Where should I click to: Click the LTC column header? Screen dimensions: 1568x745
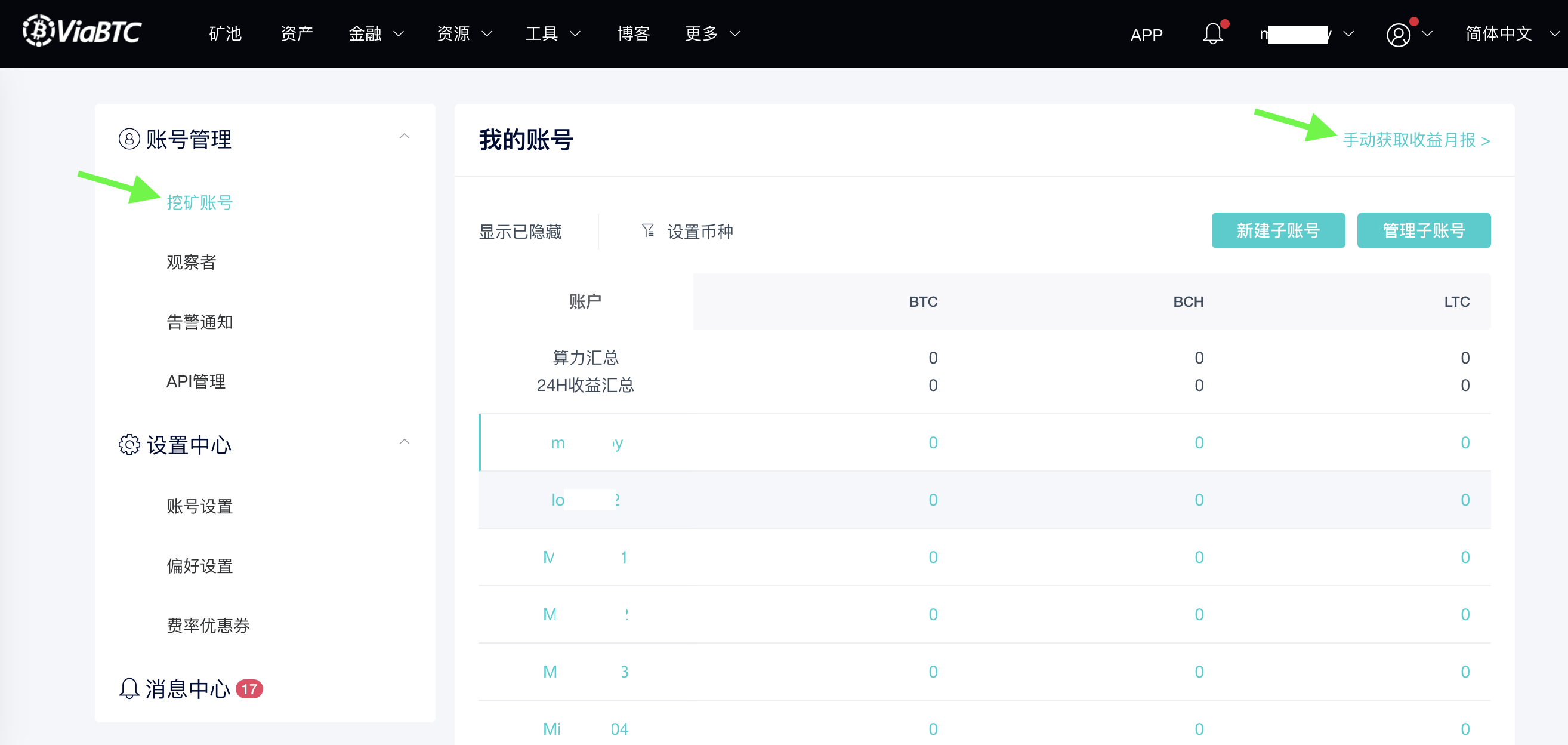(x=1456, y=301)
